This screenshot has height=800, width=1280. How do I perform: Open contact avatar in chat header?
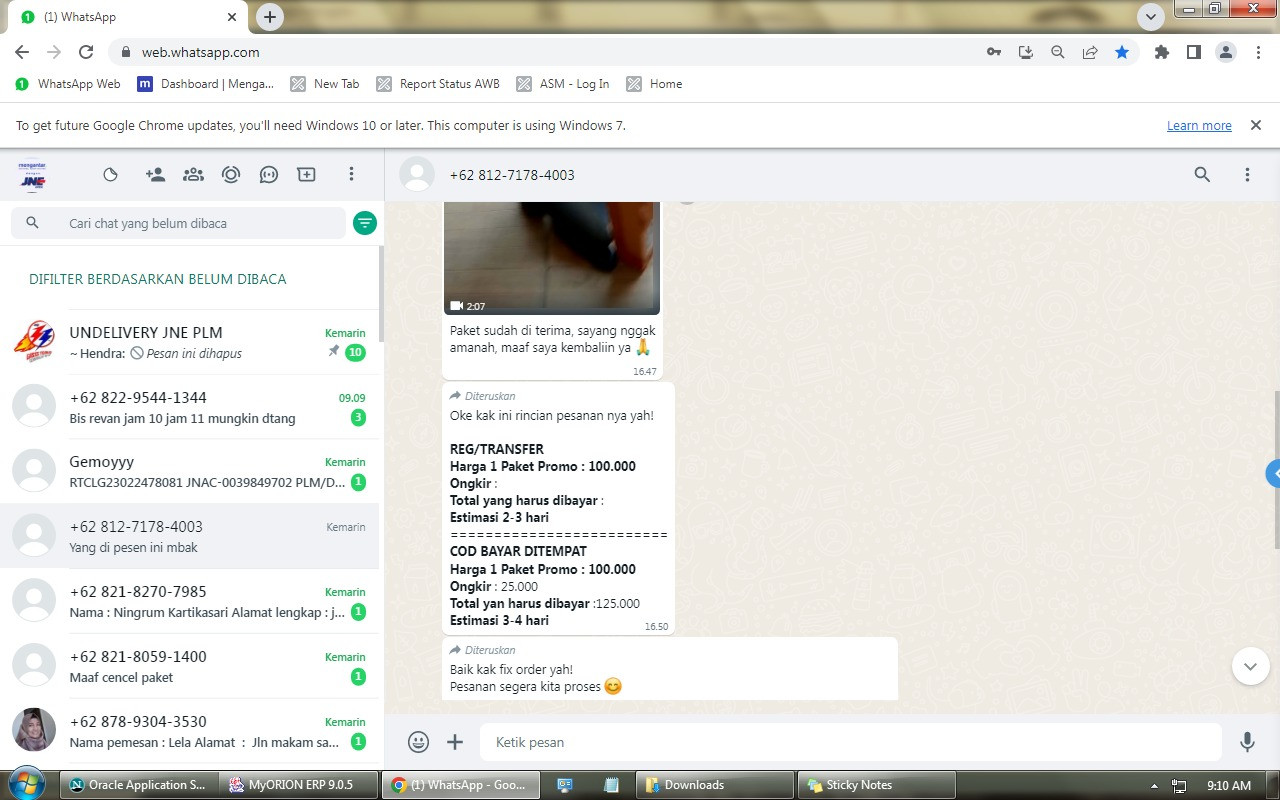click(417, 175)
